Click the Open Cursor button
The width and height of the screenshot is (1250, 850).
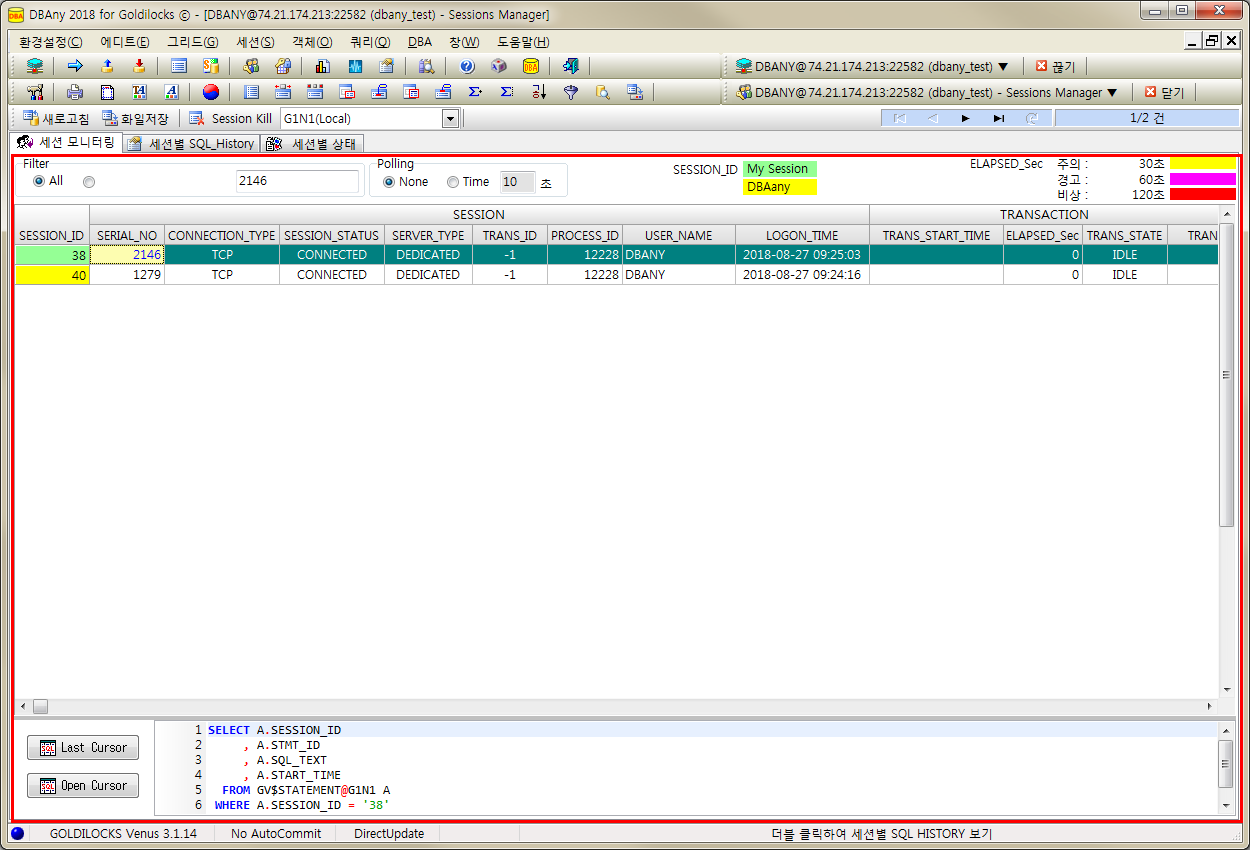83,786
